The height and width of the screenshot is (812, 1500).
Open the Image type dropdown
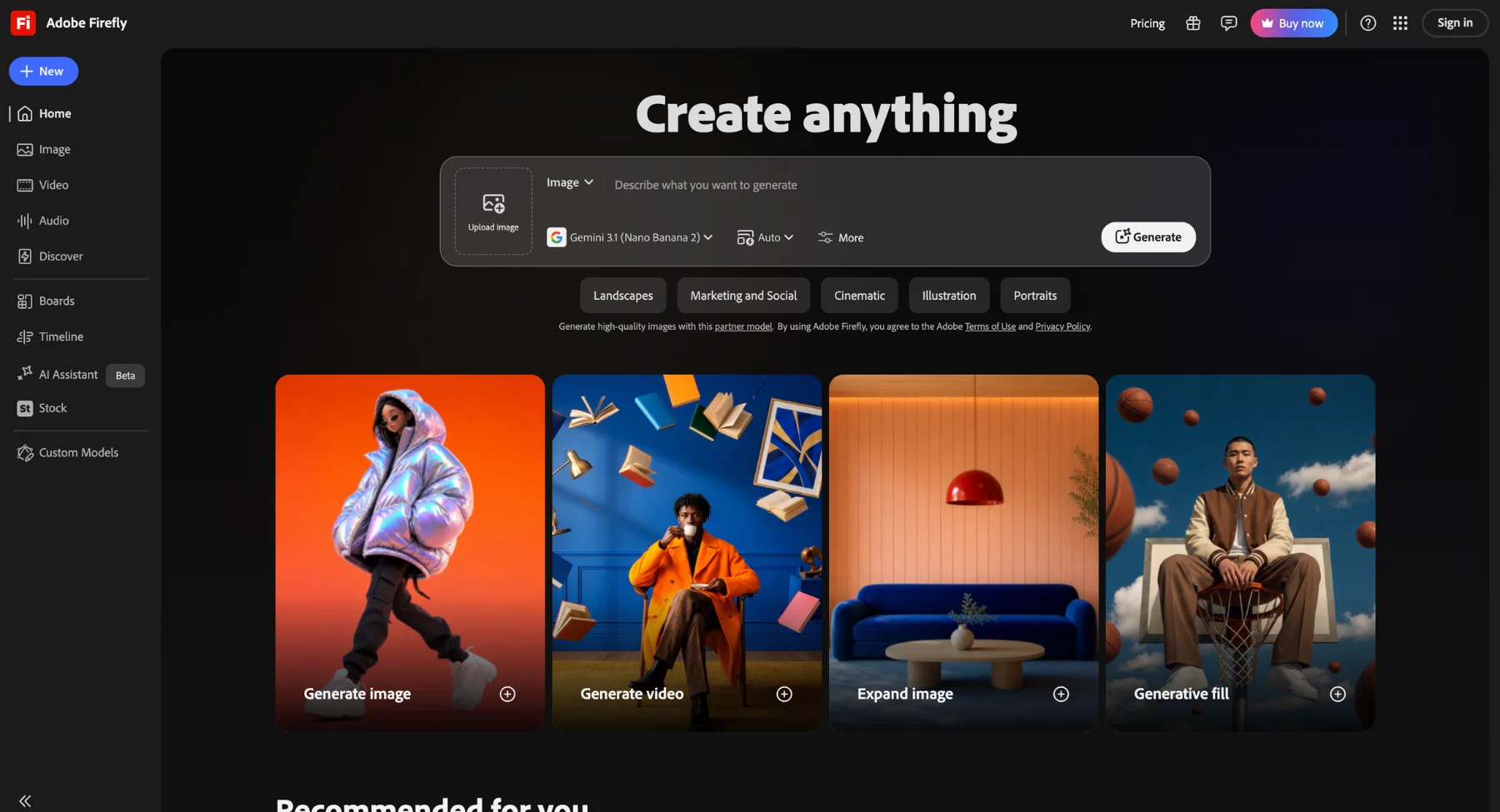570,182
